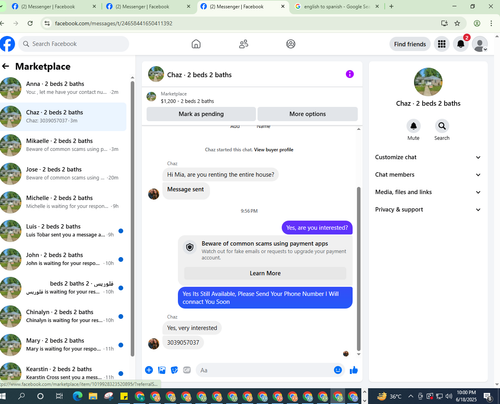Open the View buyer profile link
This screenshot has width=500, height=404.
(x=273, y=150)
